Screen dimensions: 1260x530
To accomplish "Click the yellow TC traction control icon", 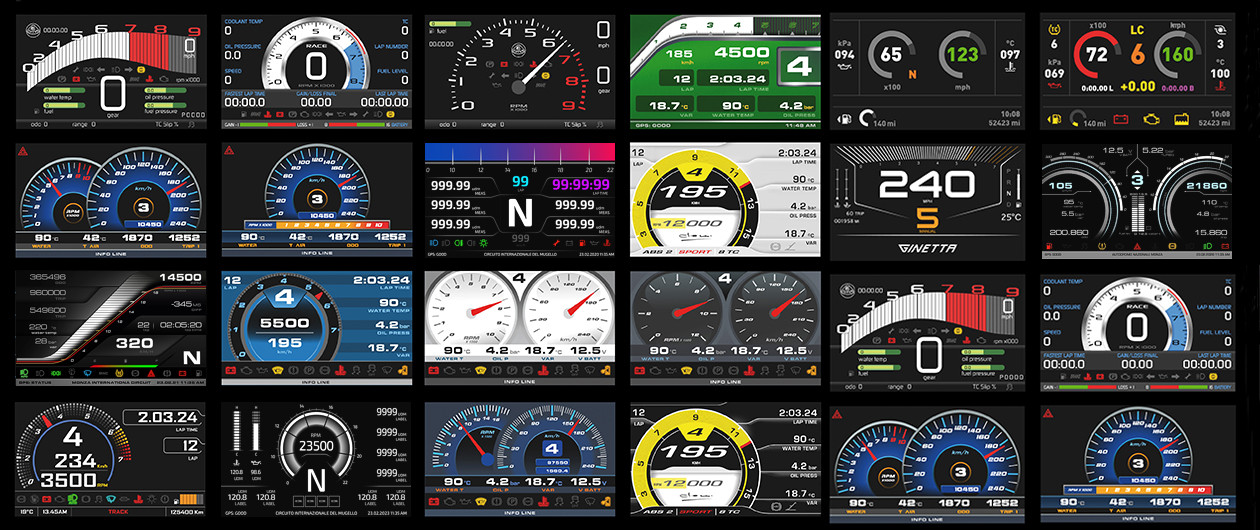I will (1053, 30).
